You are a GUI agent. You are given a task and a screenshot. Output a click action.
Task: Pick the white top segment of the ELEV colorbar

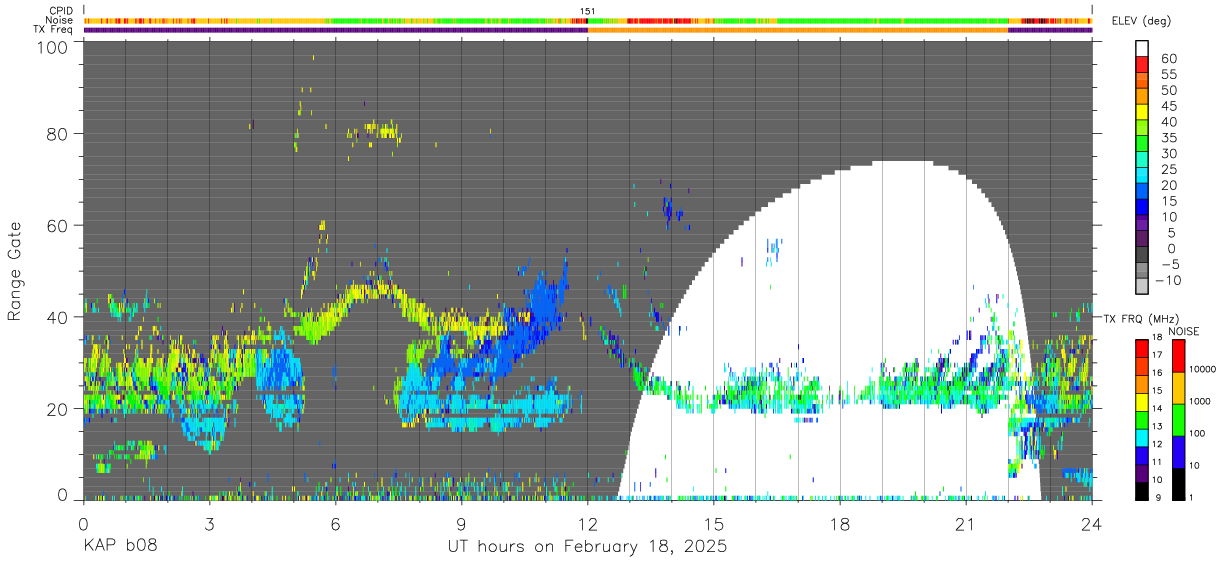click(x=1142, y=49)
